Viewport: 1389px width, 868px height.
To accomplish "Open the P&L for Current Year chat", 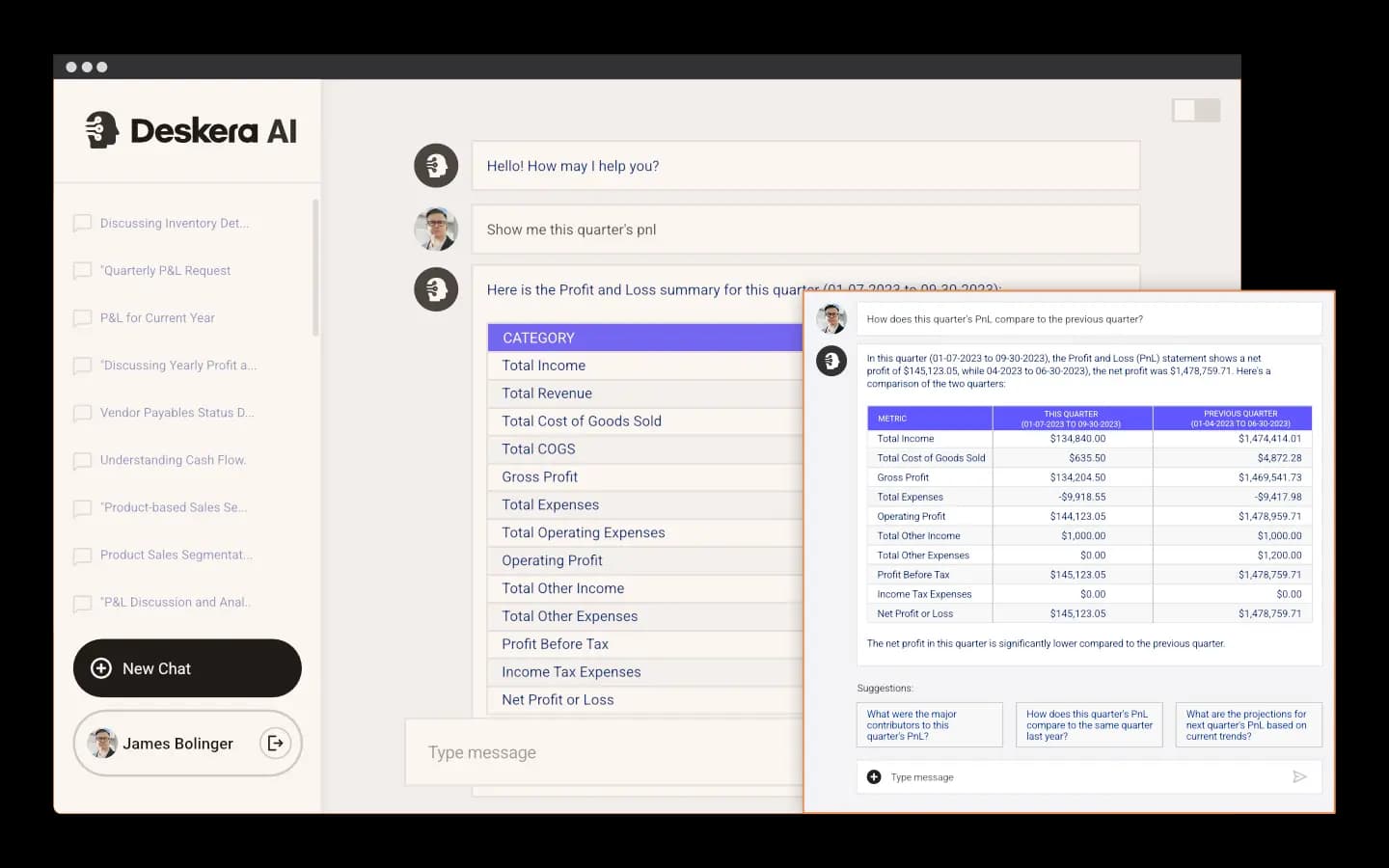I will point(157,318).
